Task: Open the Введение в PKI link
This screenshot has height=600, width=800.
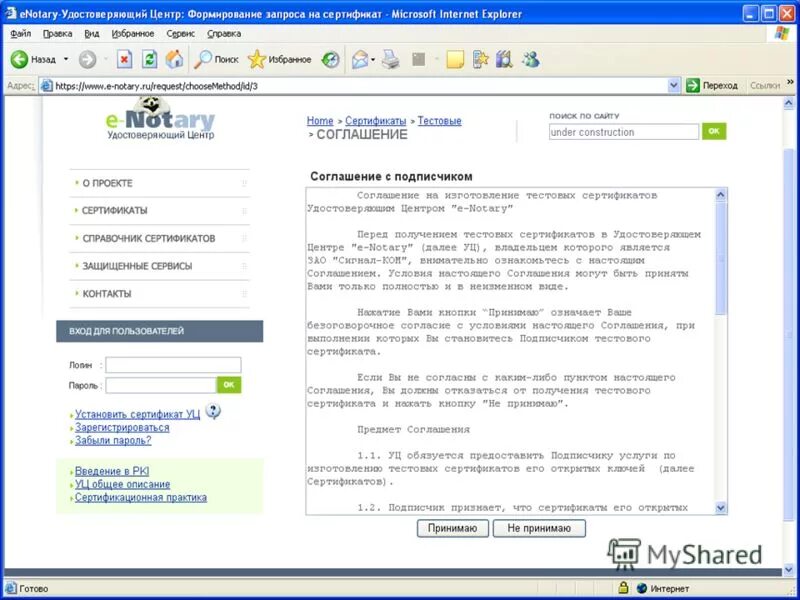Action: pos(112,471)
